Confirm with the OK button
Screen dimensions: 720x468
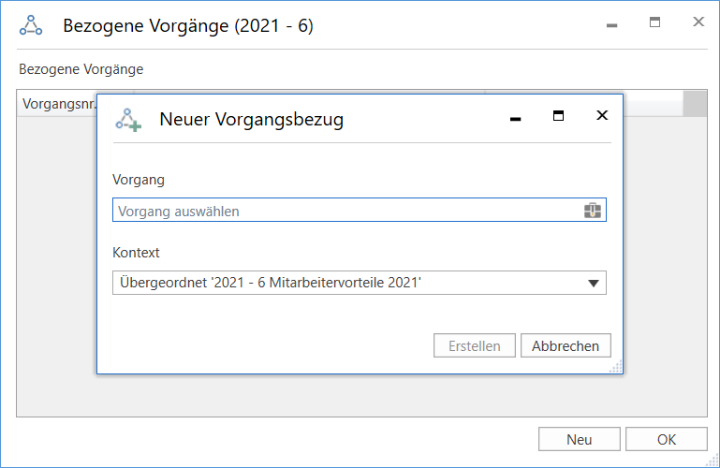(x=666, y=439)
